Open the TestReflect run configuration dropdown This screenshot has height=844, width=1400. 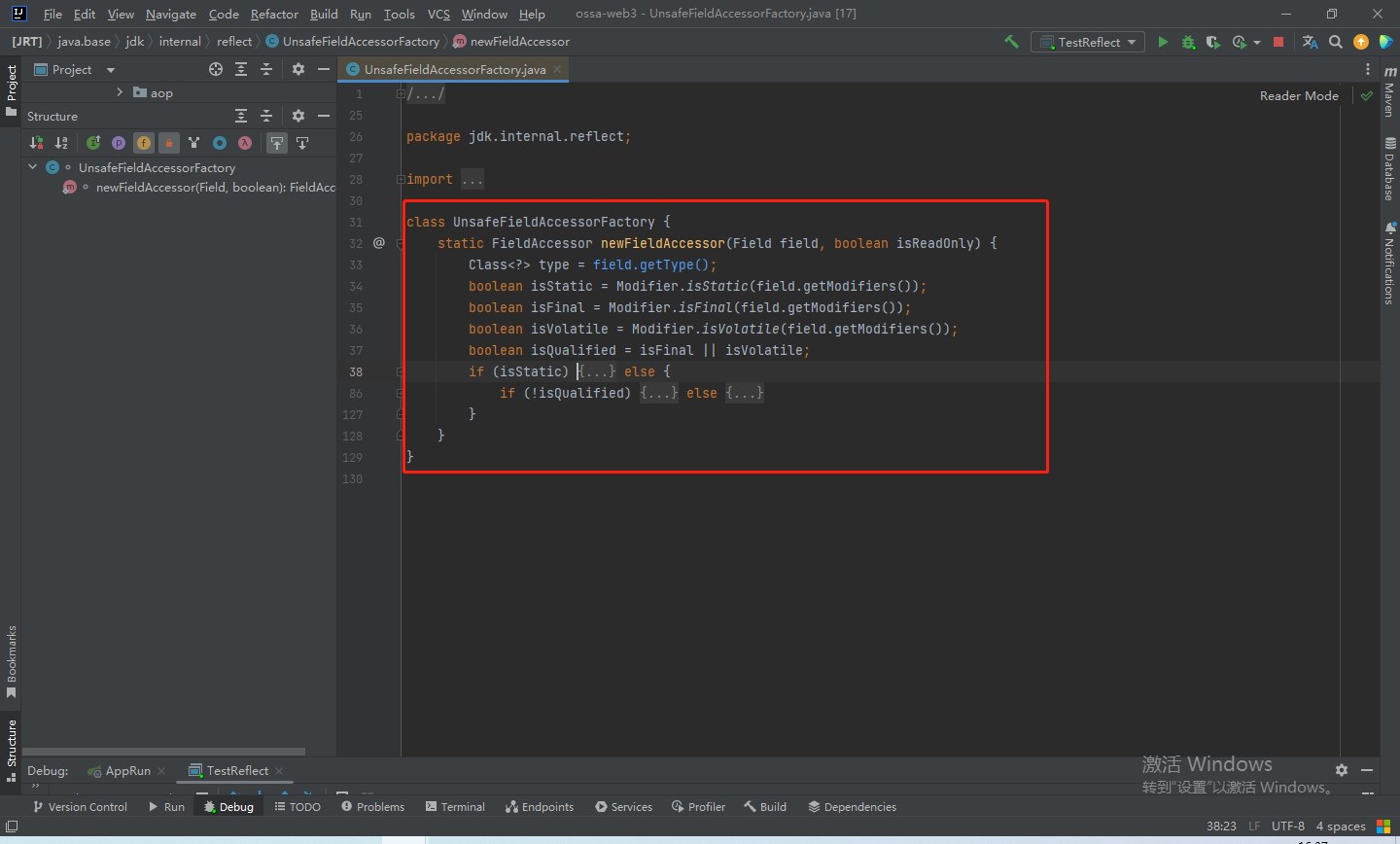1088,42
